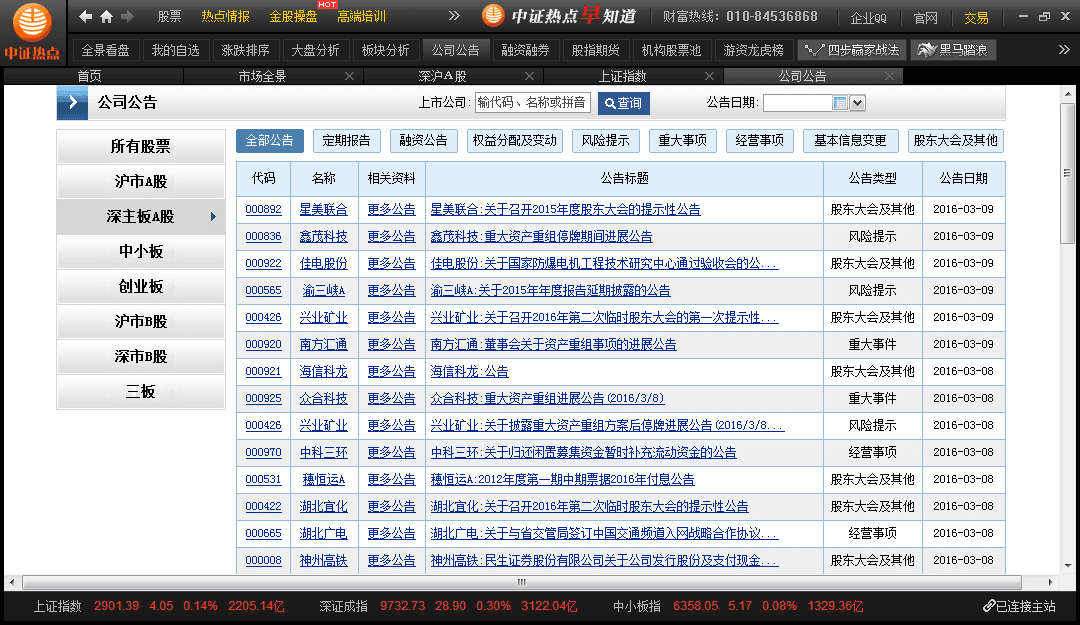The image size is (1080, 625).
Task: Switch to the 上证指数 tab
Action: pos(622,76)
